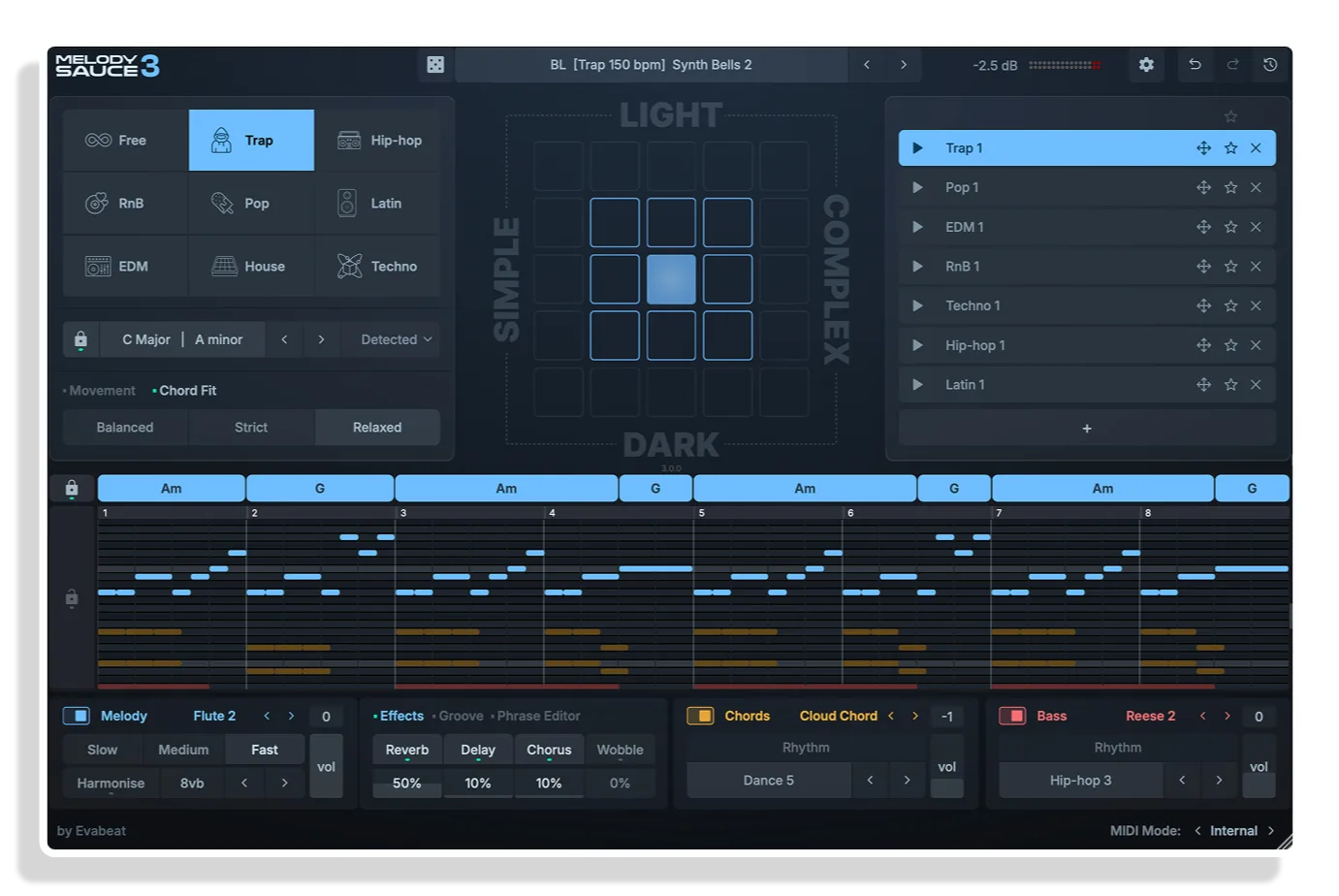Switch to previous key

point(284,339)
